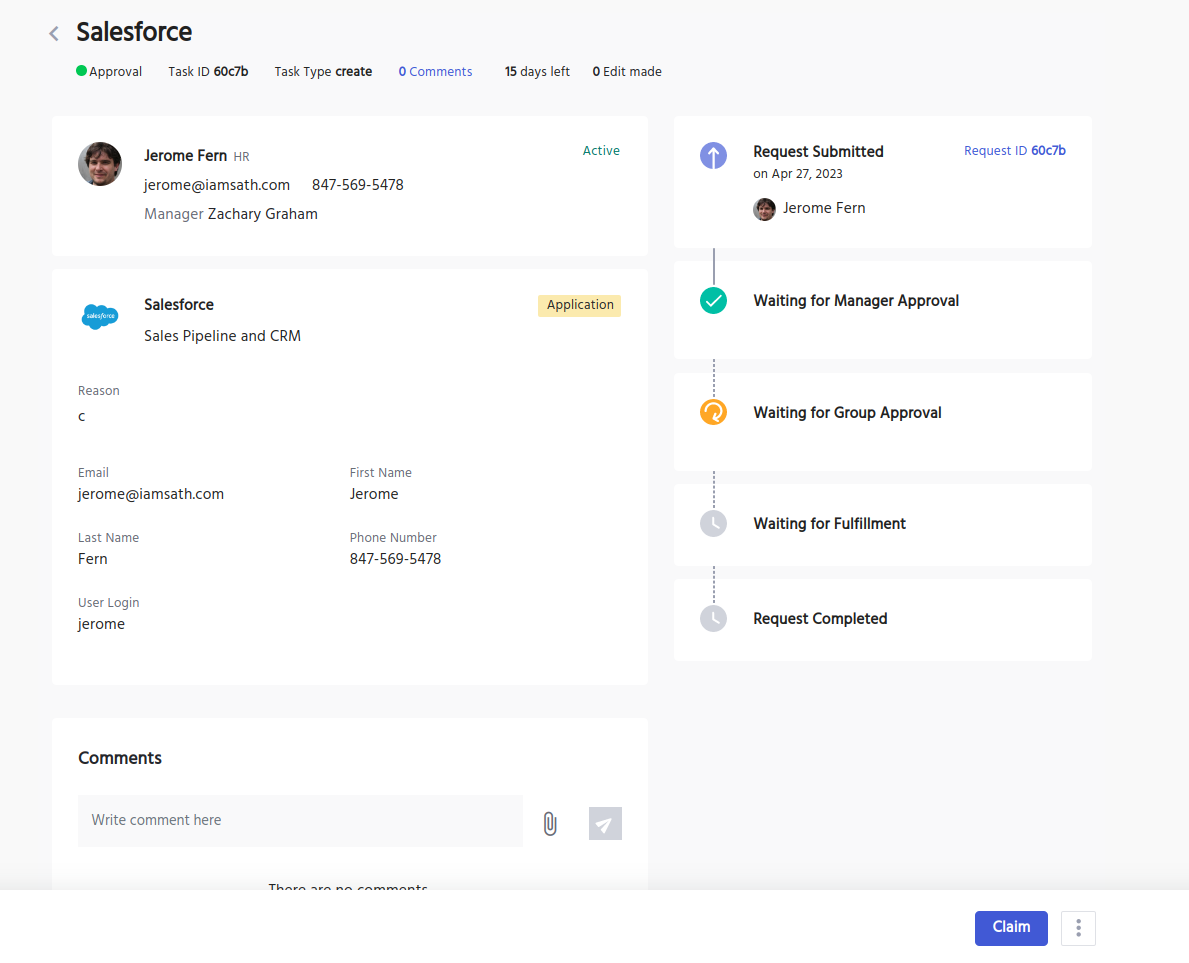Expand the Waiting for Manager Approval step
The height and width of the screenshot is (963, 1189).
(x=856, y=301)
